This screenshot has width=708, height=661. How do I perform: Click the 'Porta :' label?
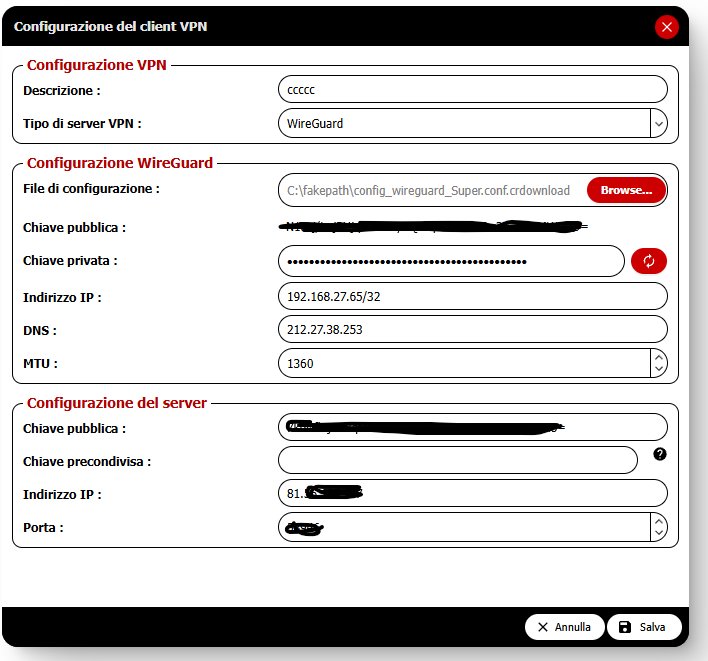[43, 527]
